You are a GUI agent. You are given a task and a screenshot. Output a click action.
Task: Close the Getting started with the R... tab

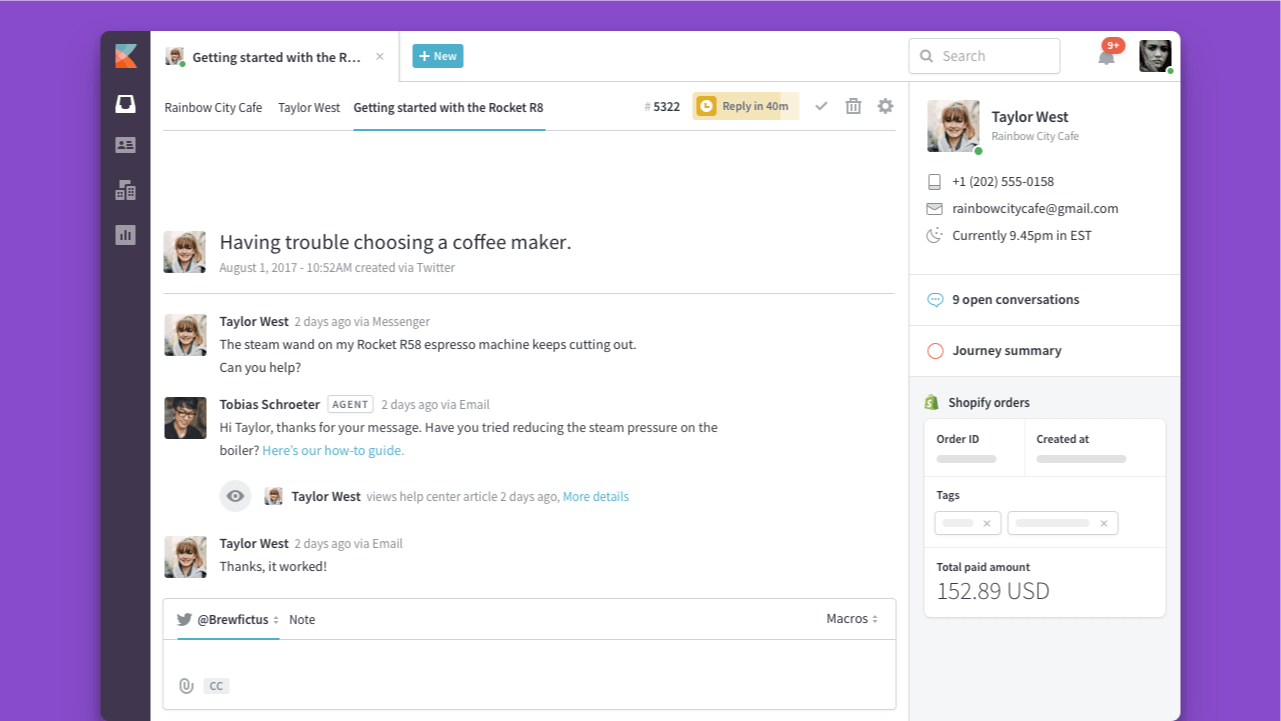[x=380, y=57]
